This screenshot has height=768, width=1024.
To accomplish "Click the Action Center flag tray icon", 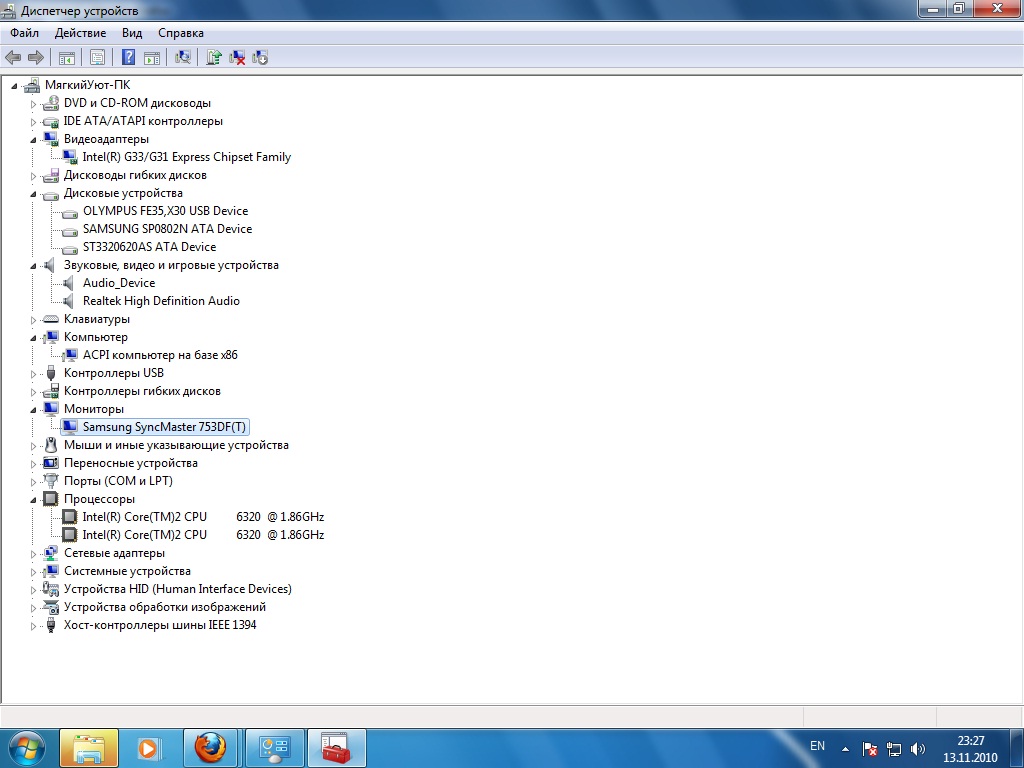I will 869,749.
